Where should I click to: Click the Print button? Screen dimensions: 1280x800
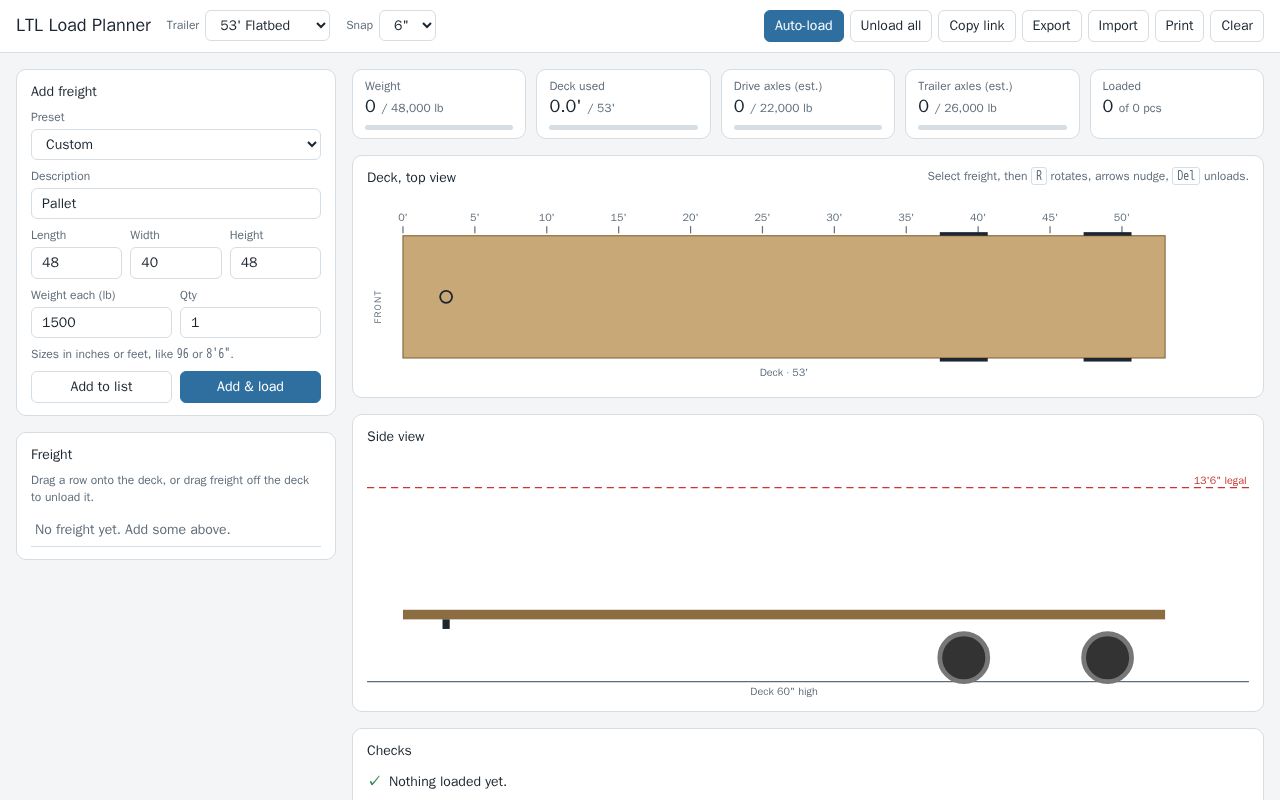[1179, 26]
